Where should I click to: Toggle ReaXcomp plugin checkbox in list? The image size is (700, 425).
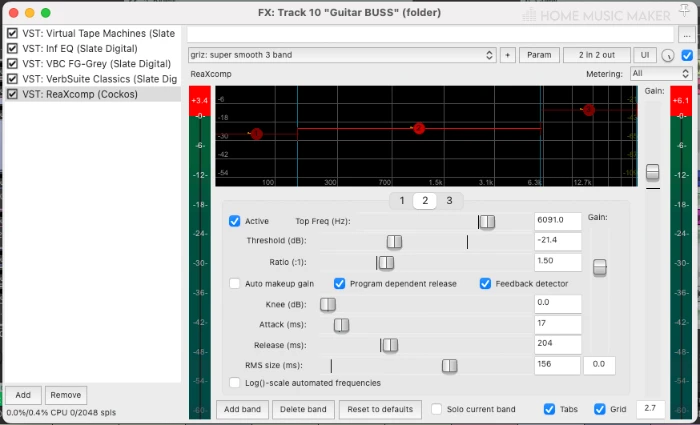[x=12, y=94]
